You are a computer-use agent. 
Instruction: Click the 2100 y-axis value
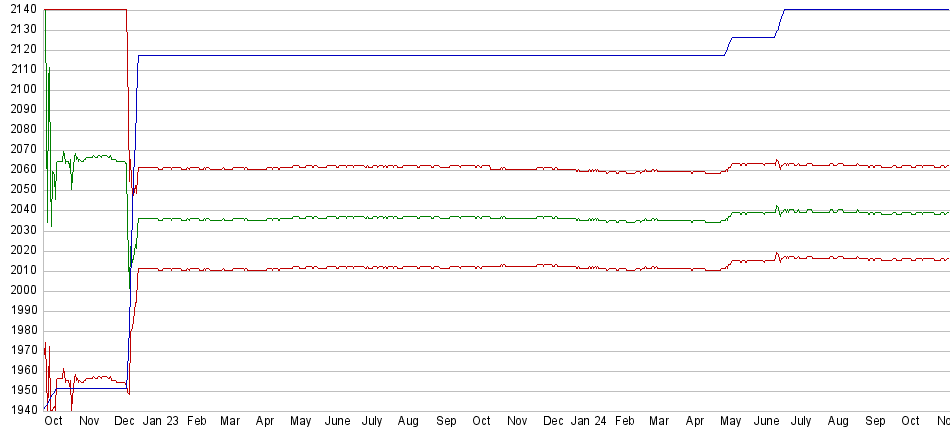20,90
